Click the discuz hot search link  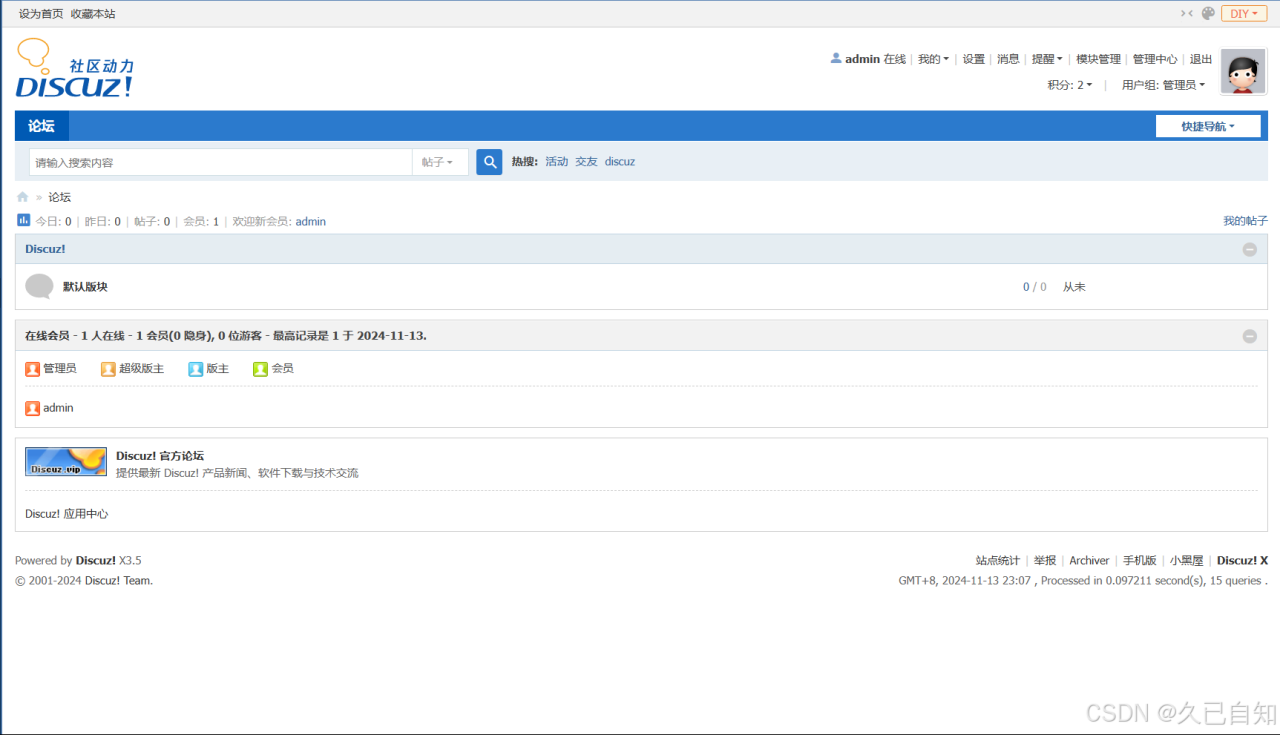click(620, 161)
